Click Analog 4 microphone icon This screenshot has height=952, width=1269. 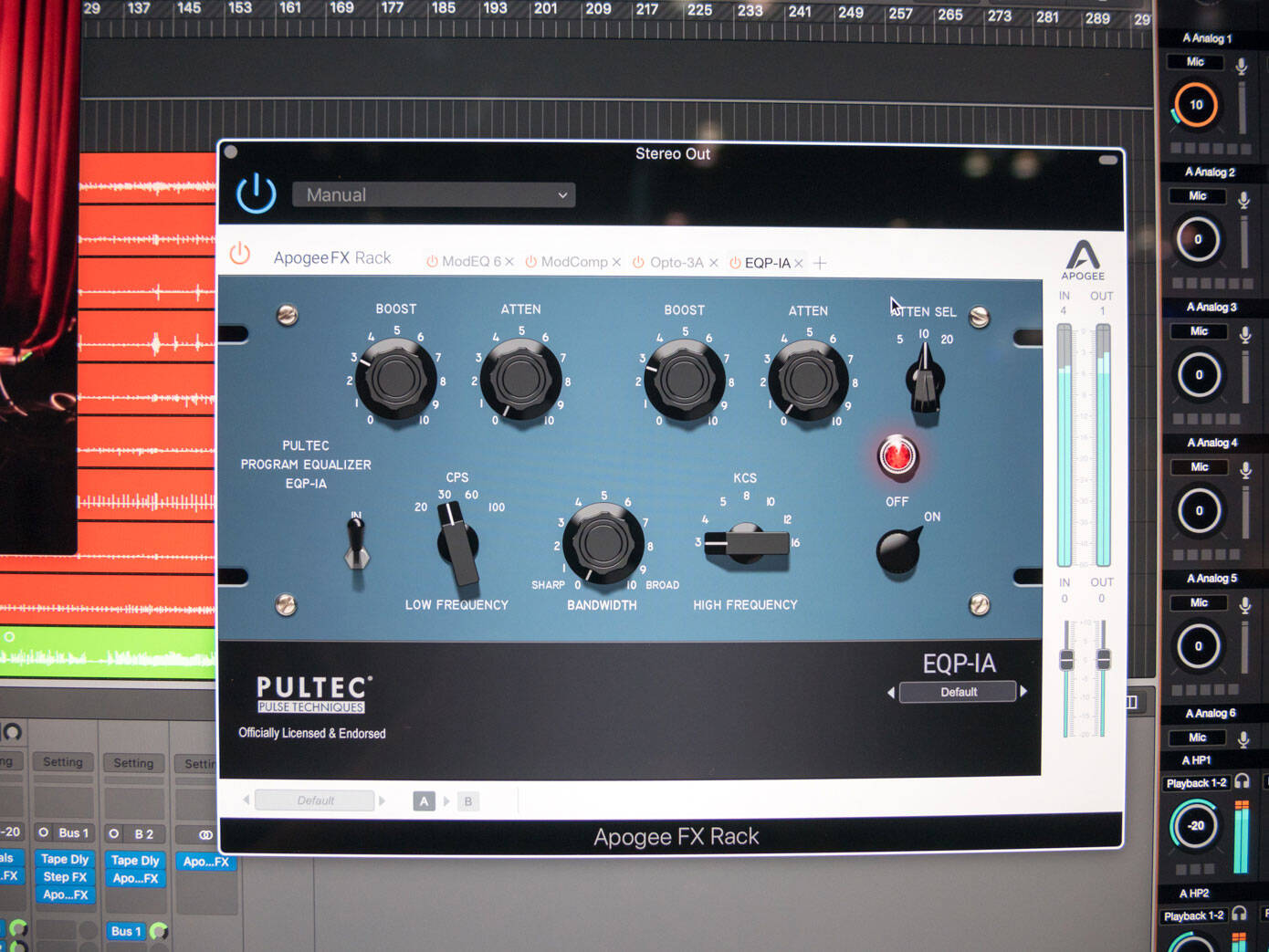point(1245,470)
